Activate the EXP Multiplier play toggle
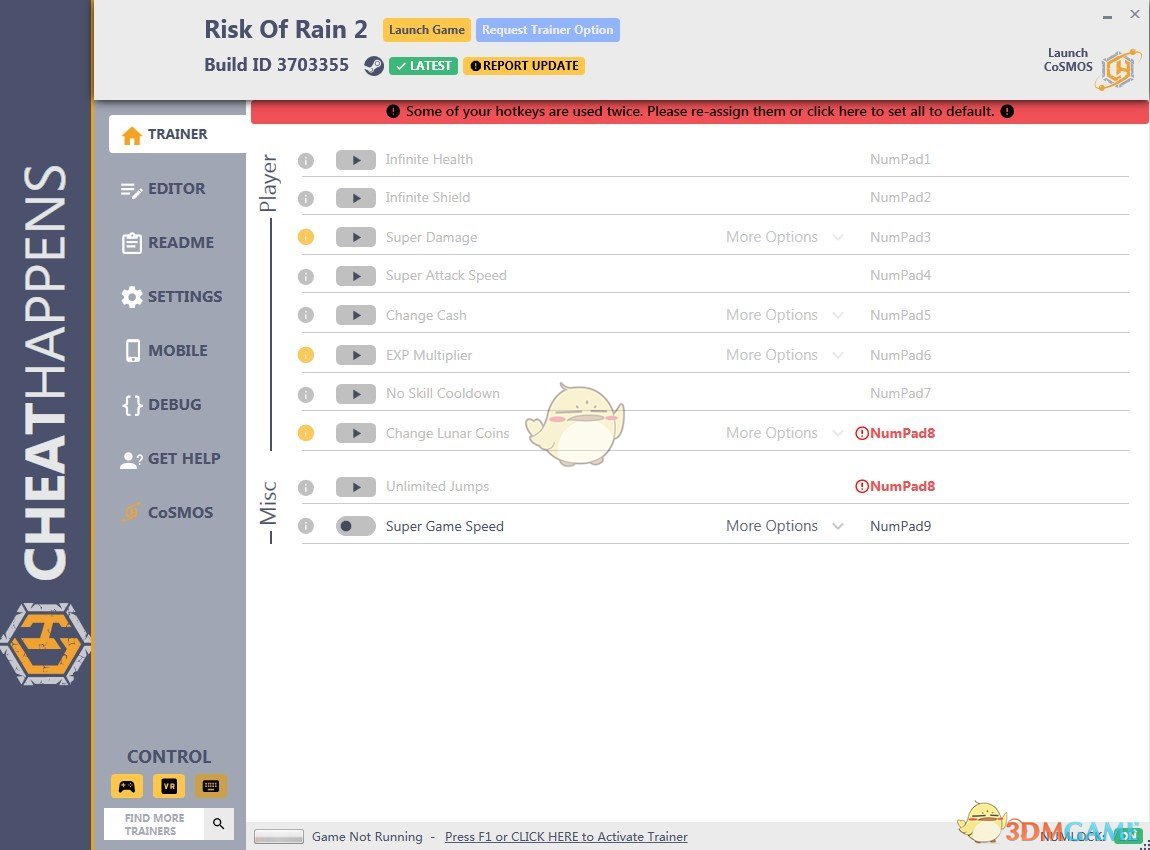Screen dimensions: 1150x850 (x=356, y=355)
